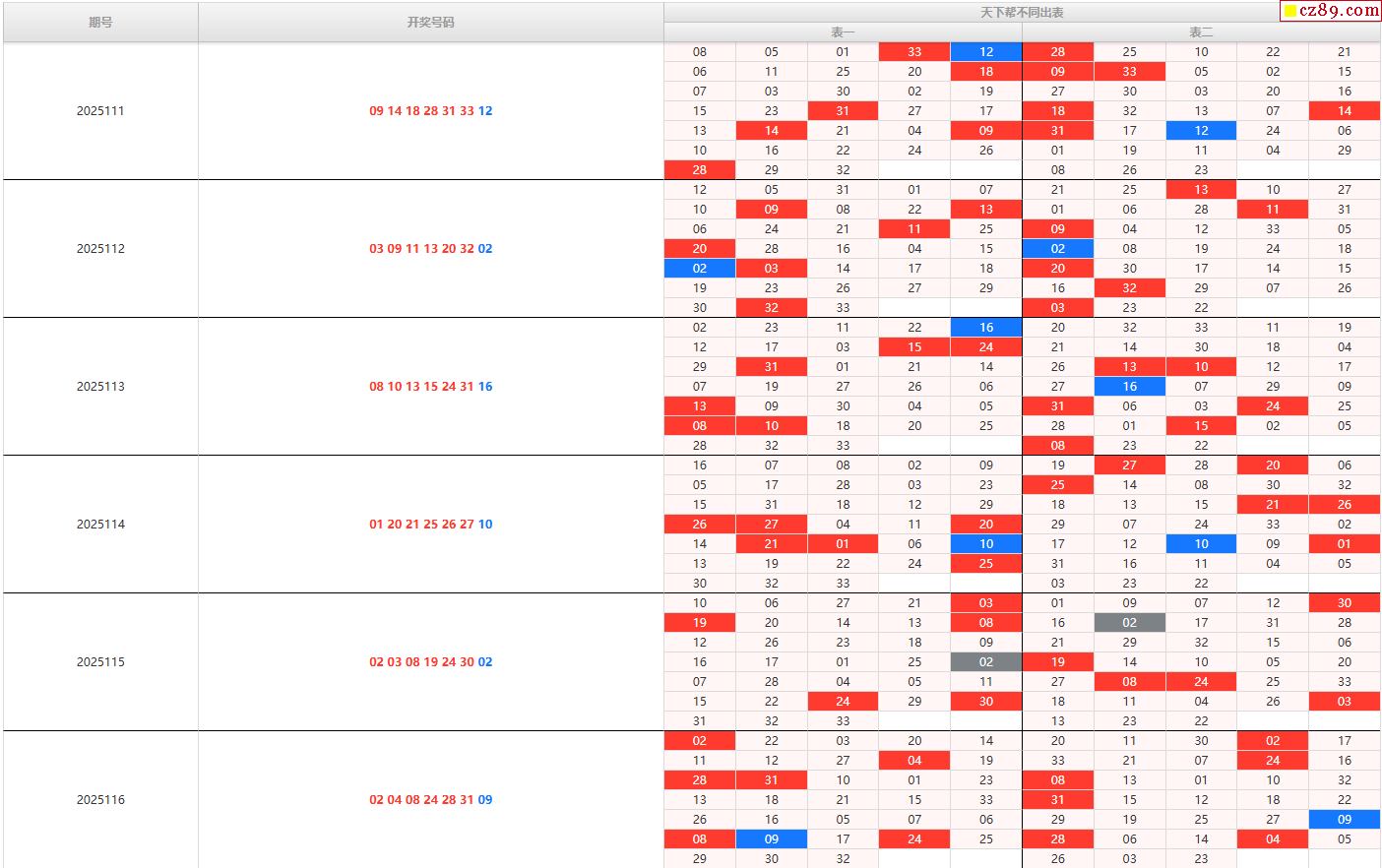The width and height of the screenshot is (1382, 868).
Task: Click gray 02 cell in 表二 for 2025115
Action: point(1129,623)
